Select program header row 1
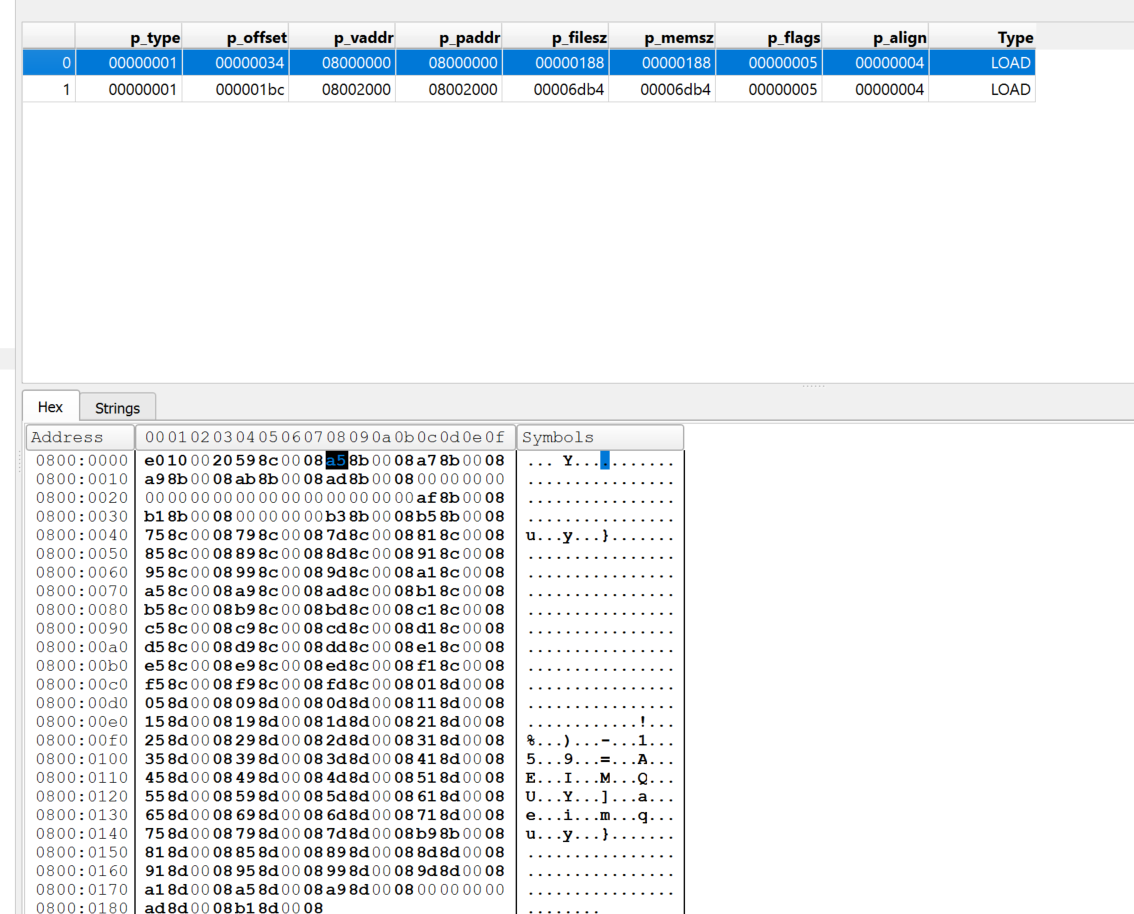The image size is (1134, 914). pyautogui.click(x=400, y=89)
